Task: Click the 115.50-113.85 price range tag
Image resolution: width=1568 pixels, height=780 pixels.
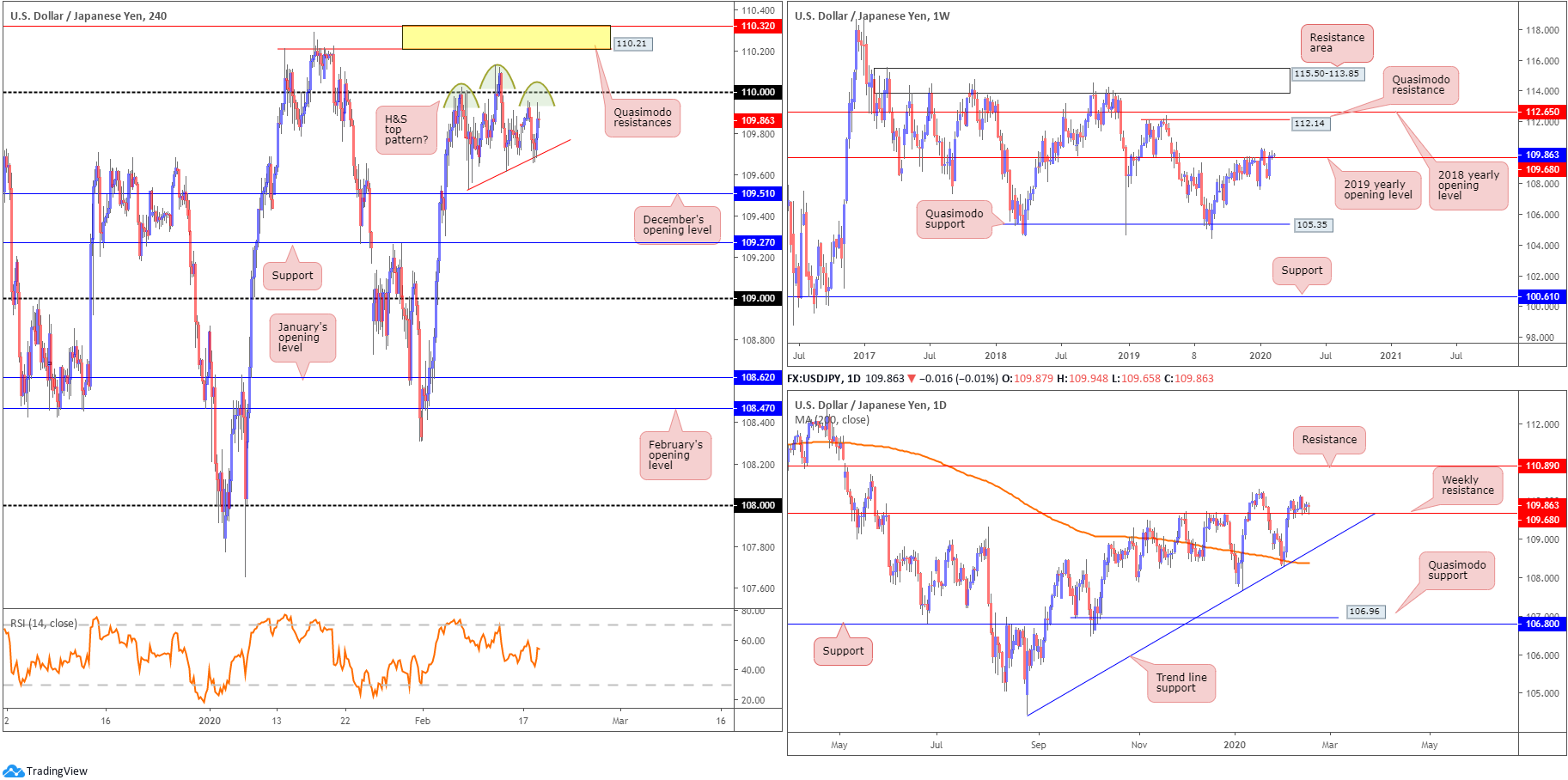Action: (1327, 74)
